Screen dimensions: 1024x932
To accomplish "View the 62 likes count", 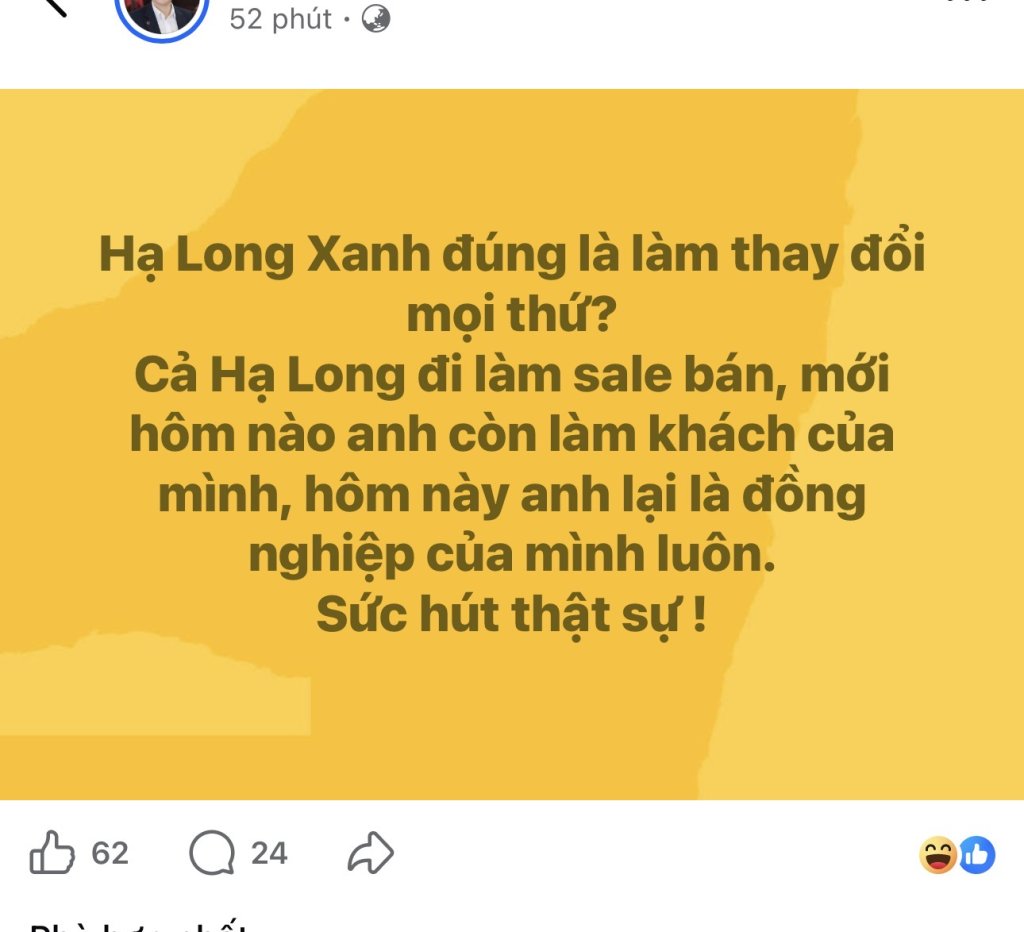I will 110,853.
